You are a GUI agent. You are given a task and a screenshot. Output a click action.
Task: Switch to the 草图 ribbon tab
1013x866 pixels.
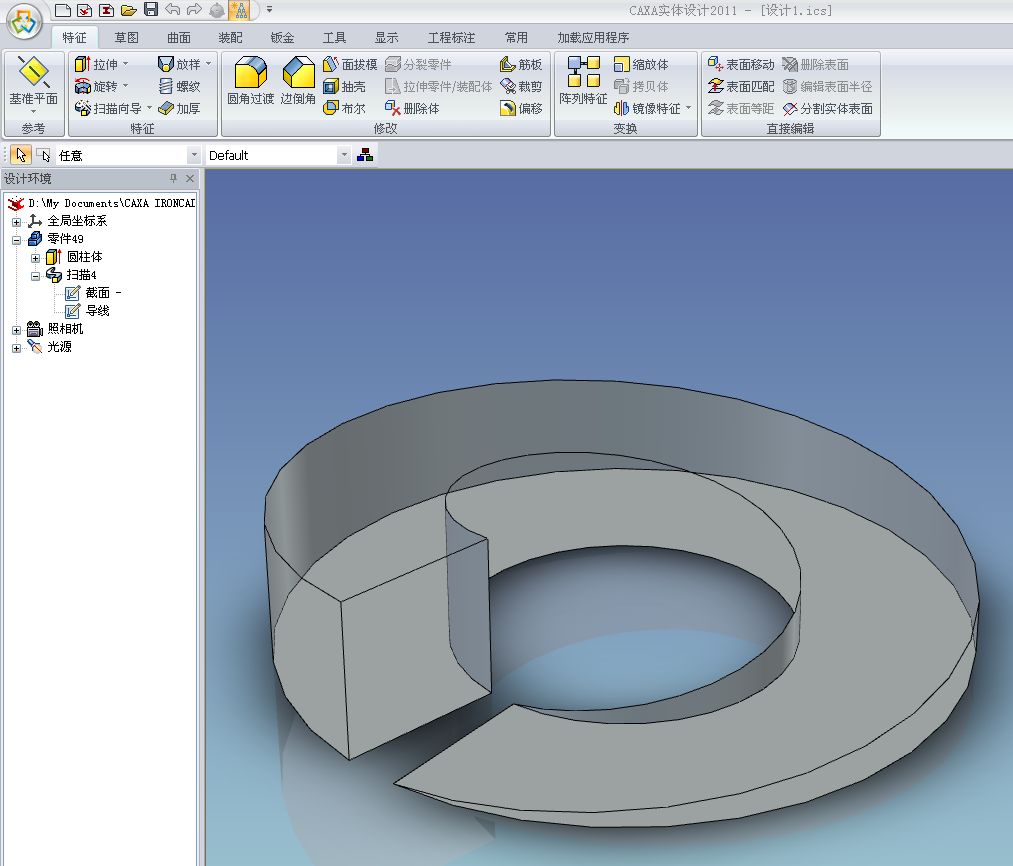point(126,38)
